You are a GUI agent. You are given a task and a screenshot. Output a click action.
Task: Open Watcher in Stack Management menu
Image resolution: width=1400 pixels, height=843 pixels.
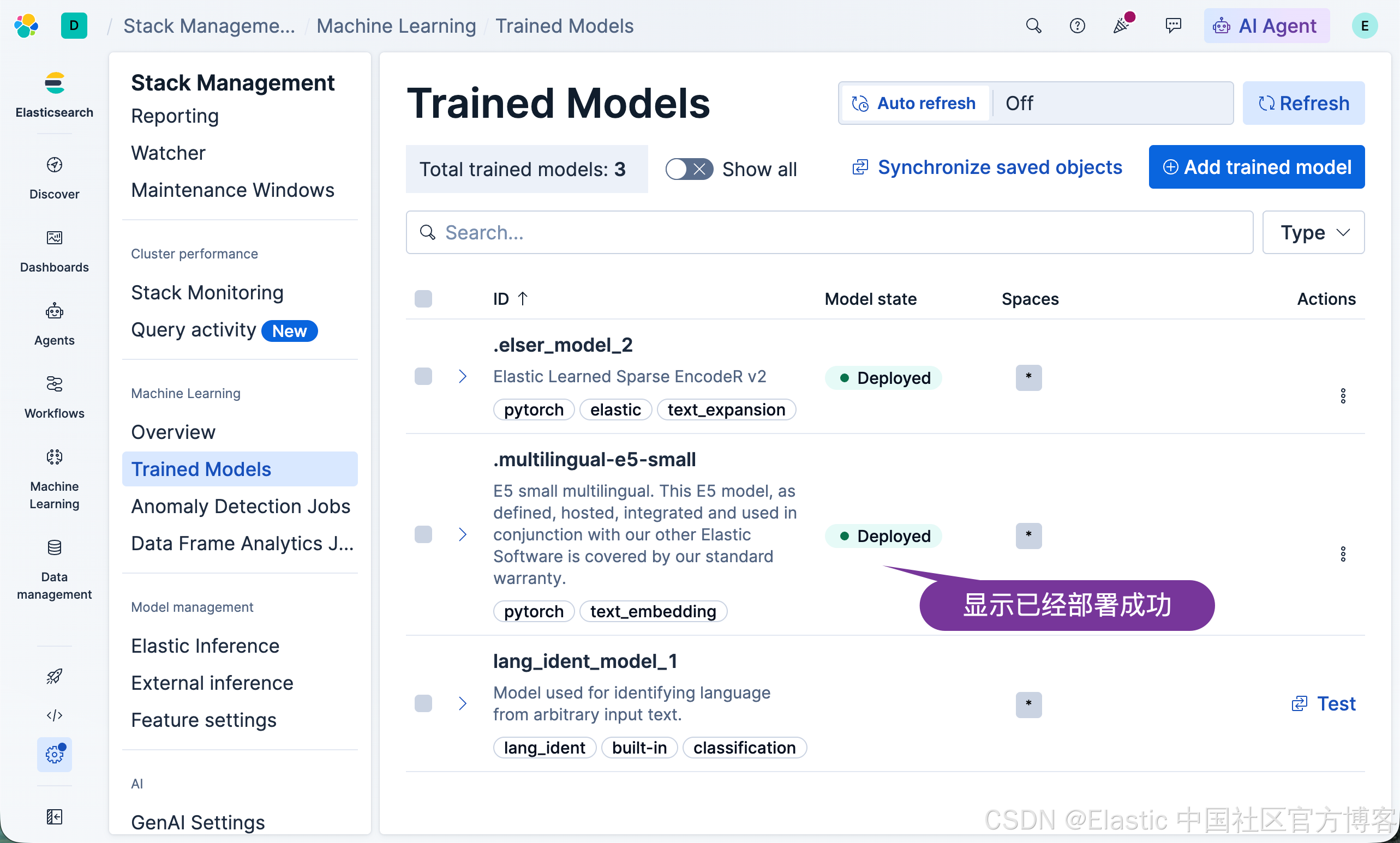tap(168, 153)
